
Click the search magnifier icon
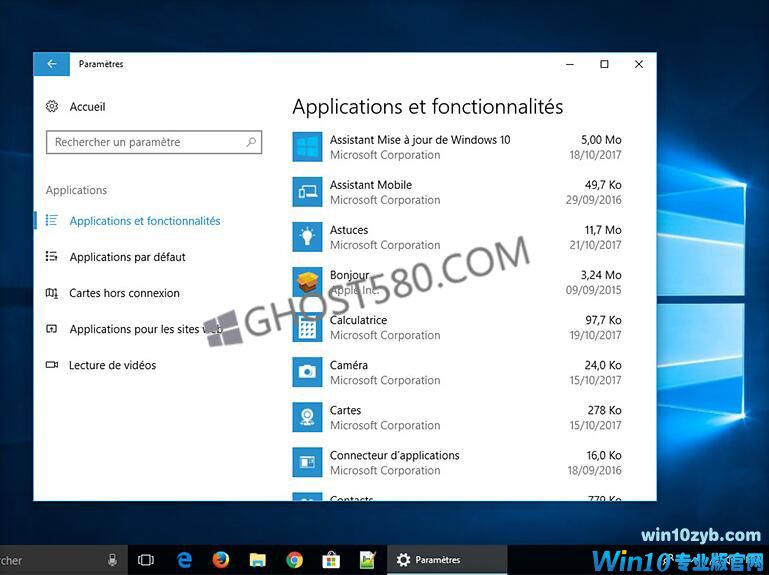coord(251,142)
